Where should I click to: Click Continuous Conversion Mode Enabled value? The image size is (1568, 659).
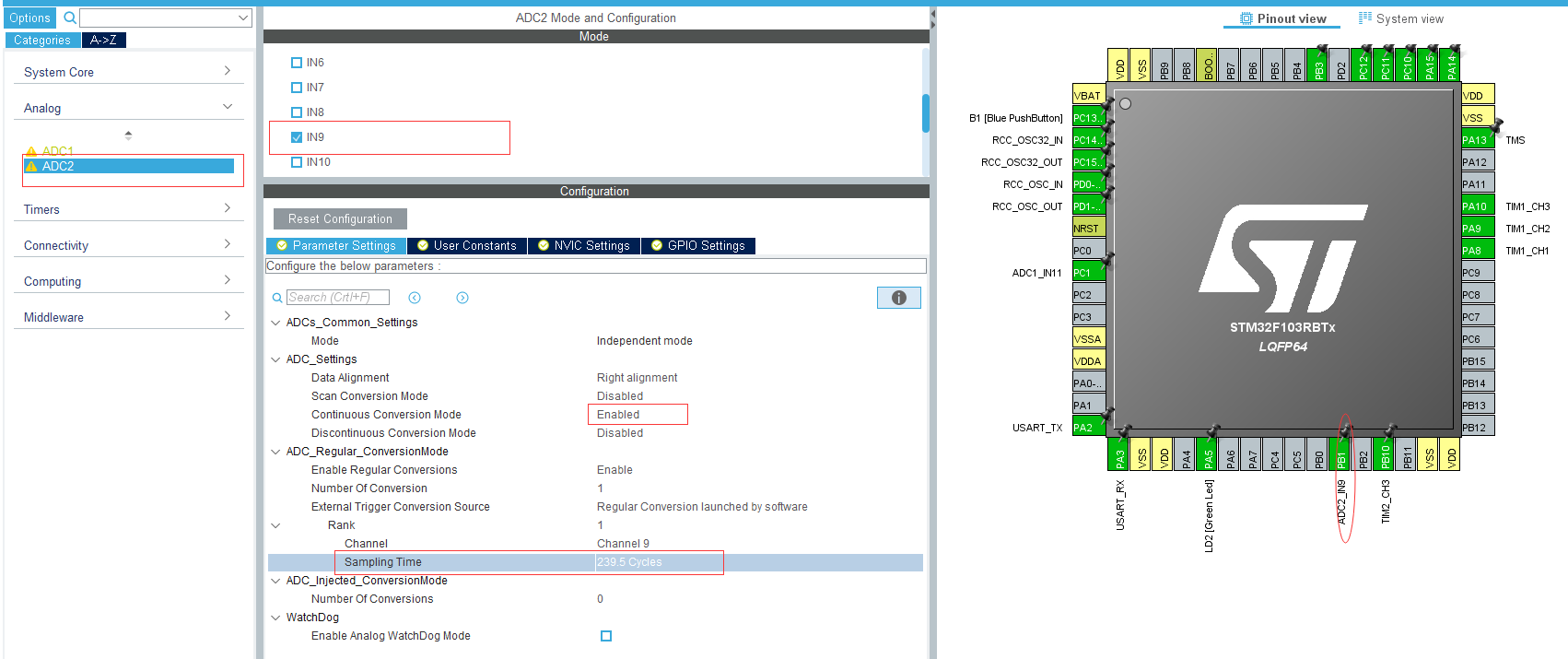click(x=618, y=415)
